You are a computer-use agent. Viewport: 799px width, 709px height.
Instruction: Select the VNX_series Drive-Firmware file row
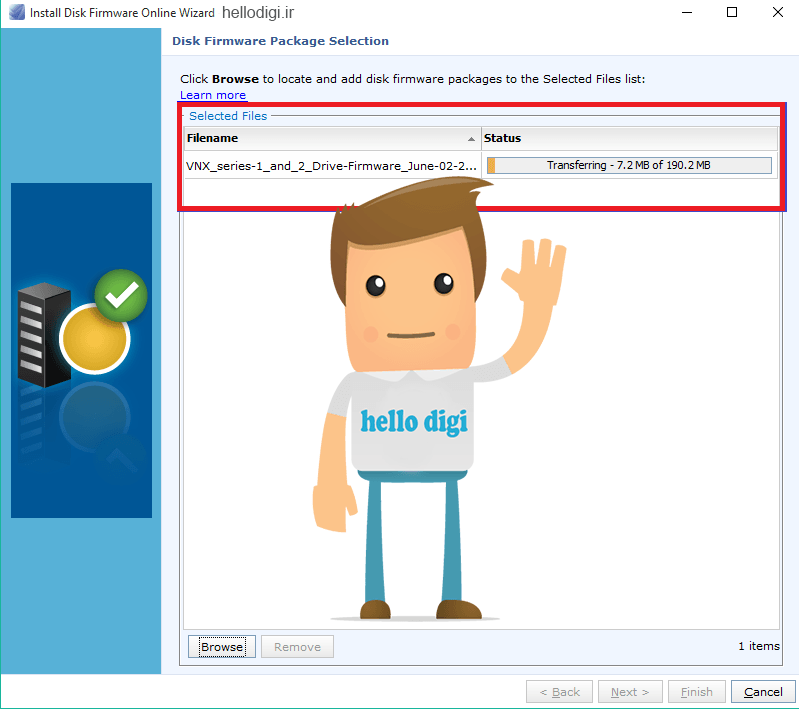(481, 166)
